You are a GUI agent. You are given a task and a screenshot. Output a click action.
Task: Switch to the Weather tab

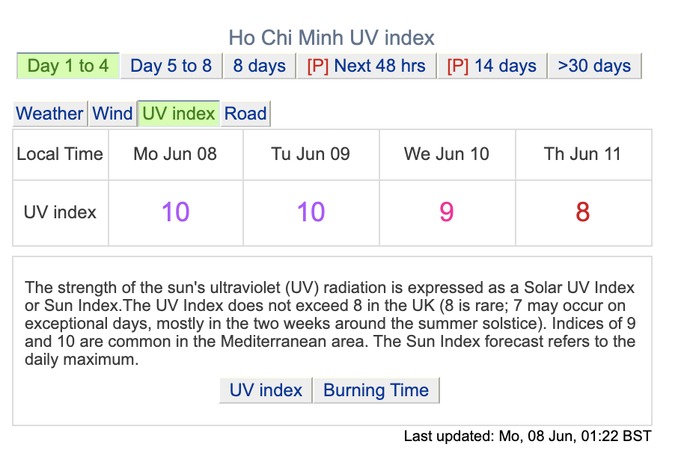click(x=50, y=113)
